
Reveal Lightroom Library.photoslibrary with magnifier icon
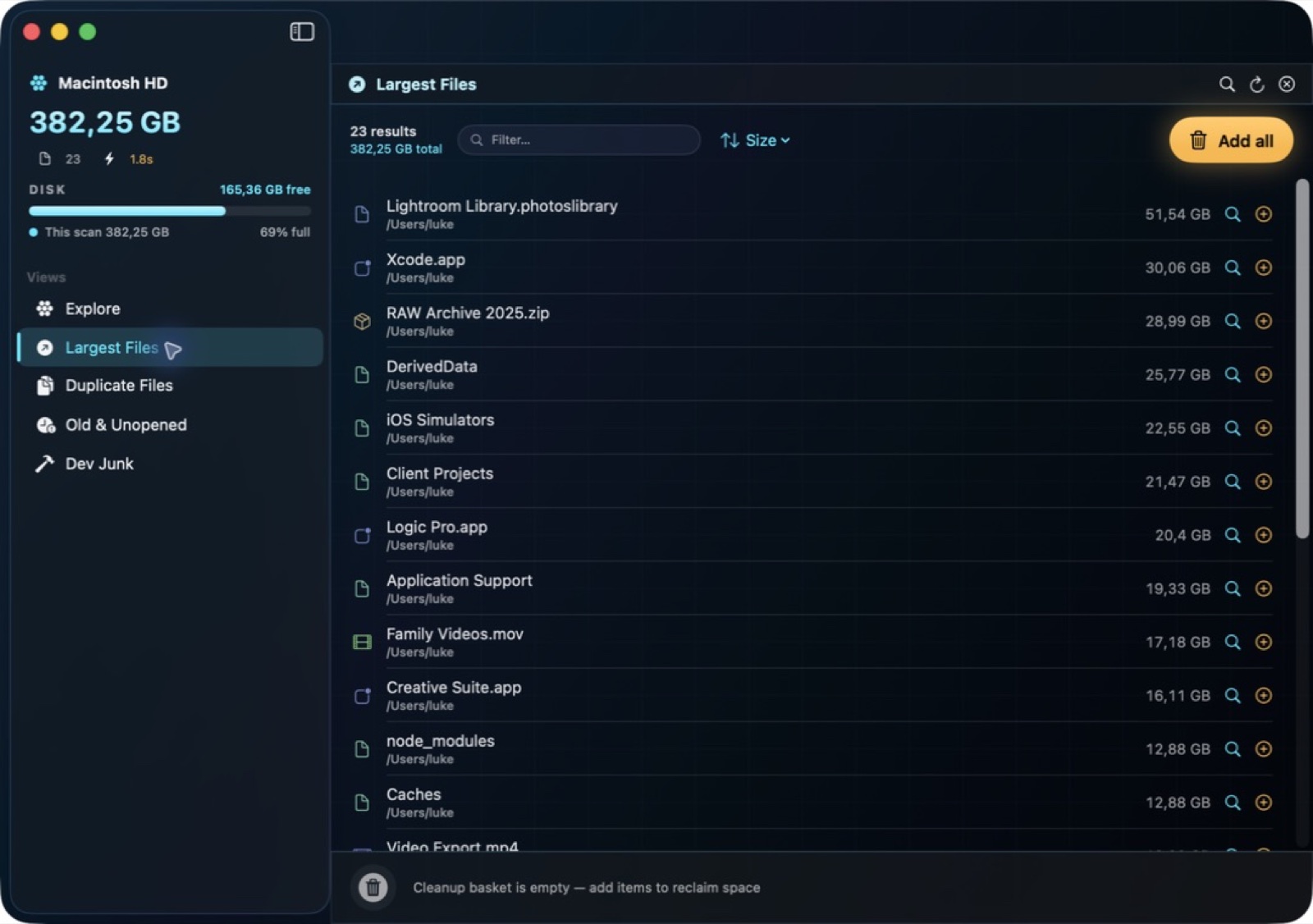pyautogui.click(x=1233, y=214)
